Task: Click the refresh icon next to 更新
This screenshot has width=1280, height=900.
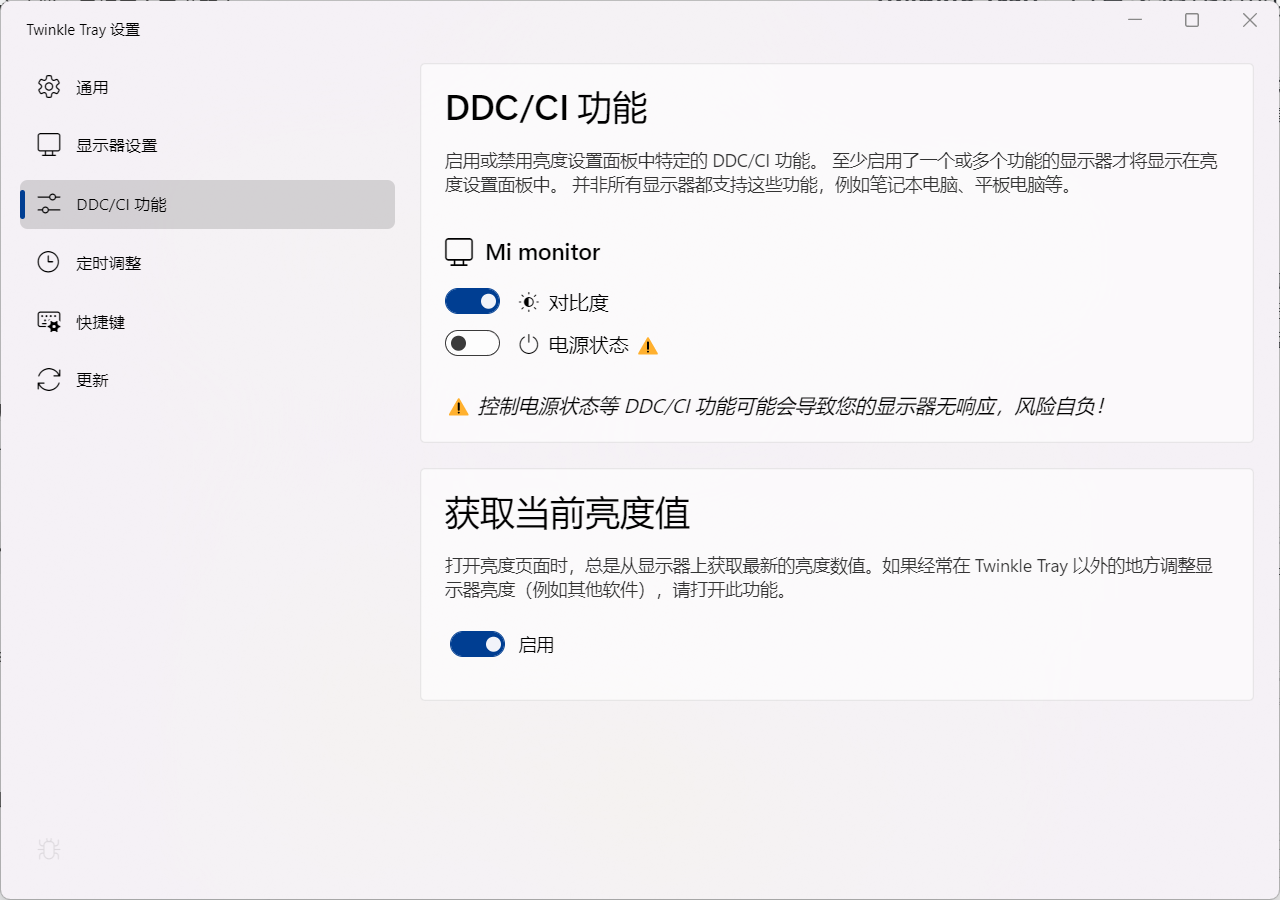Action: coord(48,379)
